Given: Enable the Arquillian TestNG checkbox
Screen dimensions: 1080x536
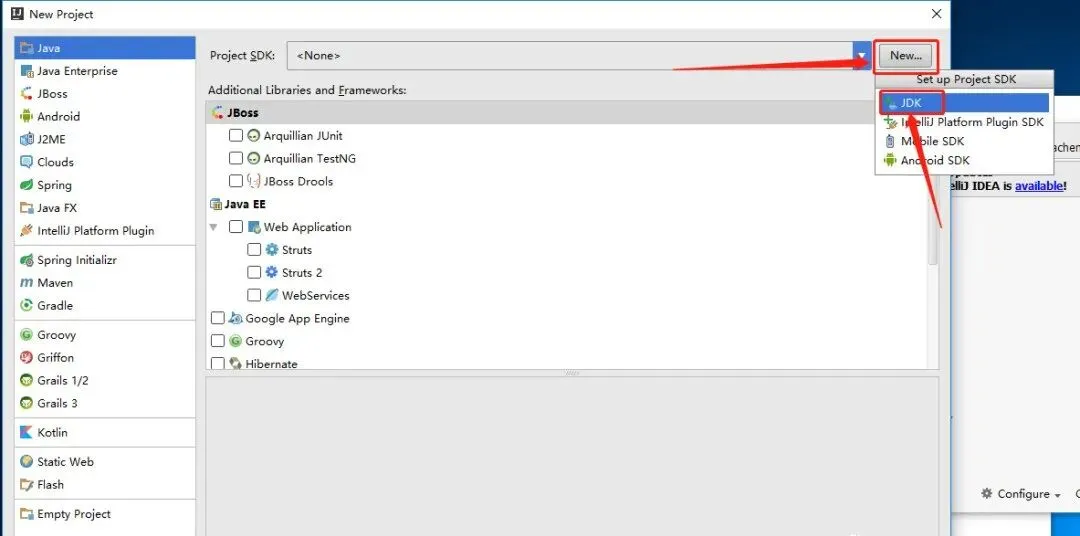Looking at the screenshot, I should (x=236, y=158).
